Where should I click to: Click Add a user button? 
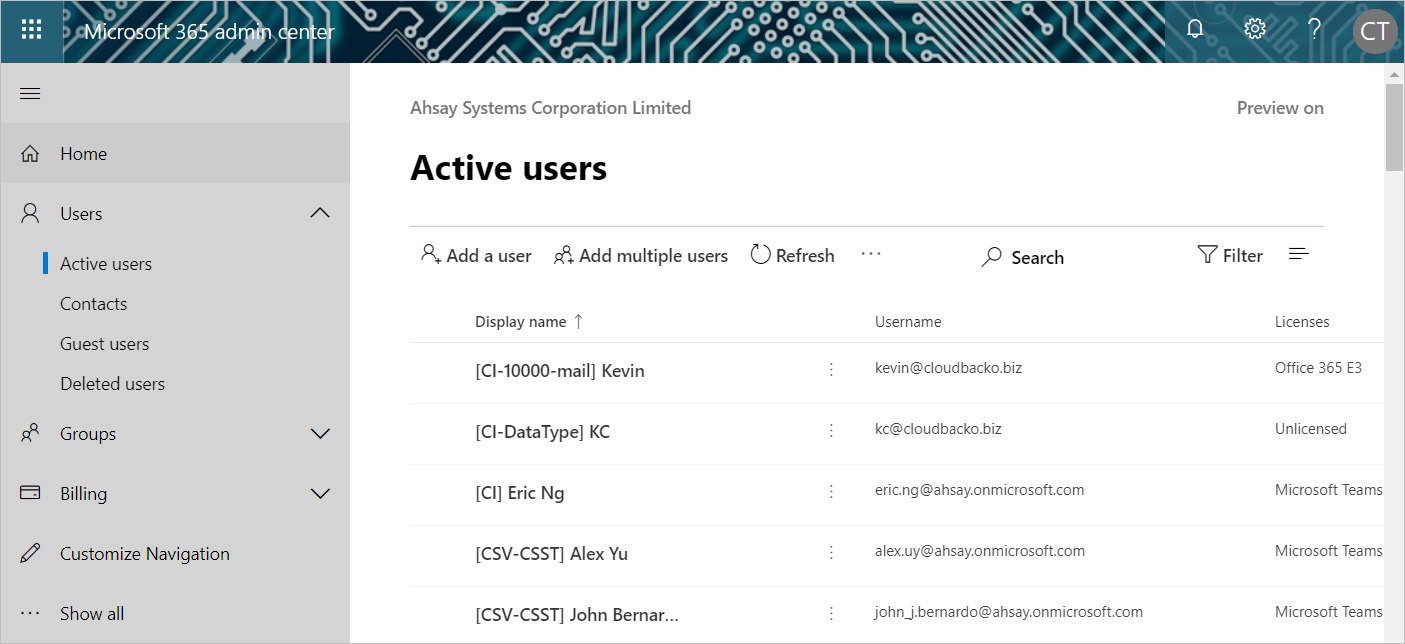coord(476,256)
